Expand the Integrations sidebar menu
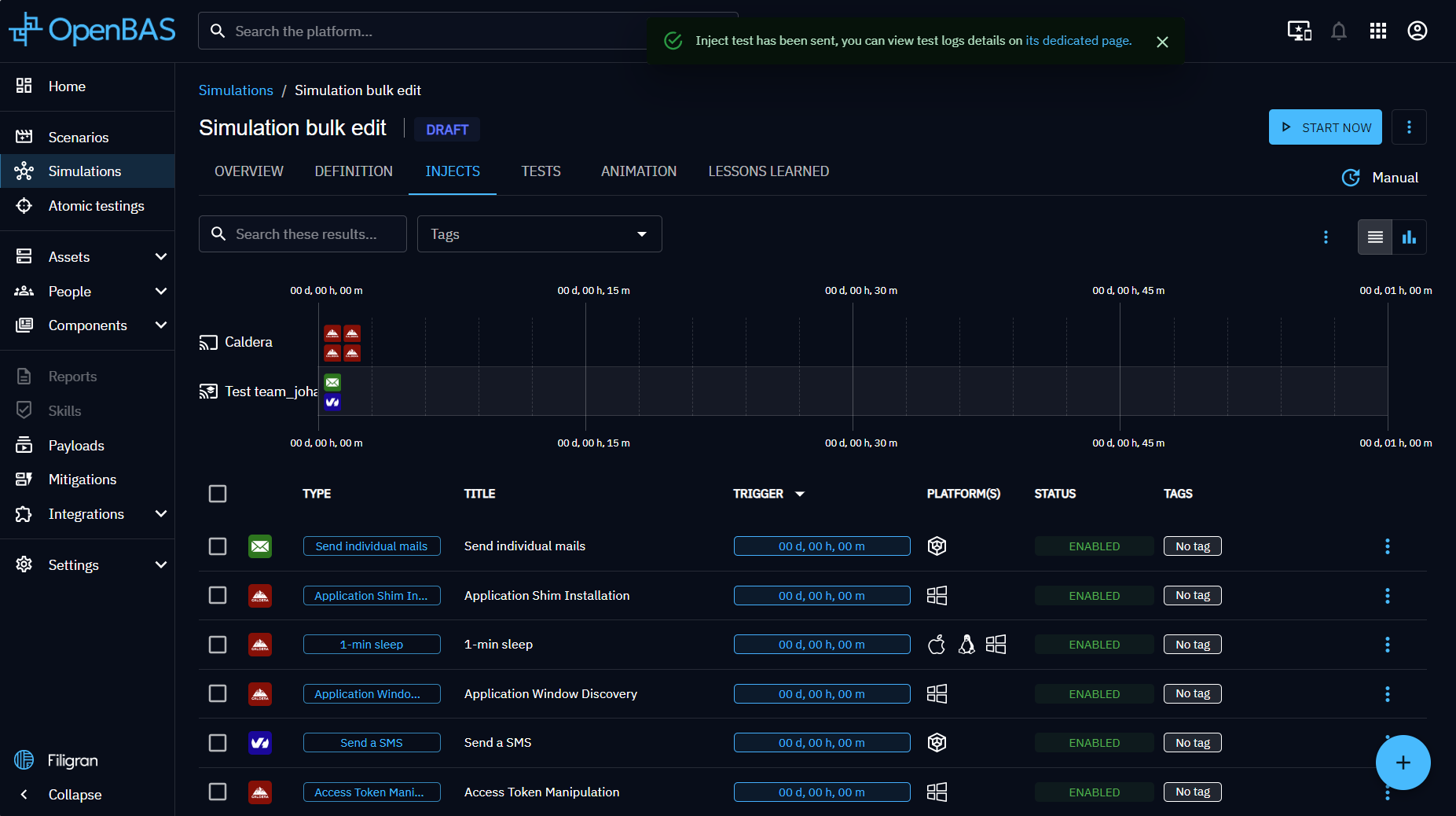1456x816 pixels. (x=160, y=514)
